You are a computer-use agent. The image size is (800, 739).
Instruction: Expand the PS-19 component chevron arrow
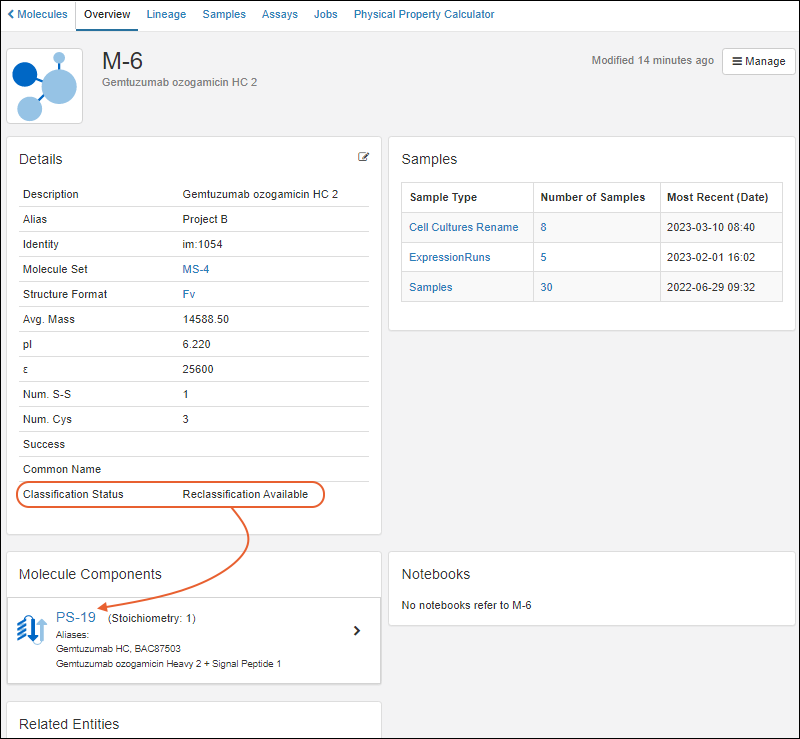(358, 631)
